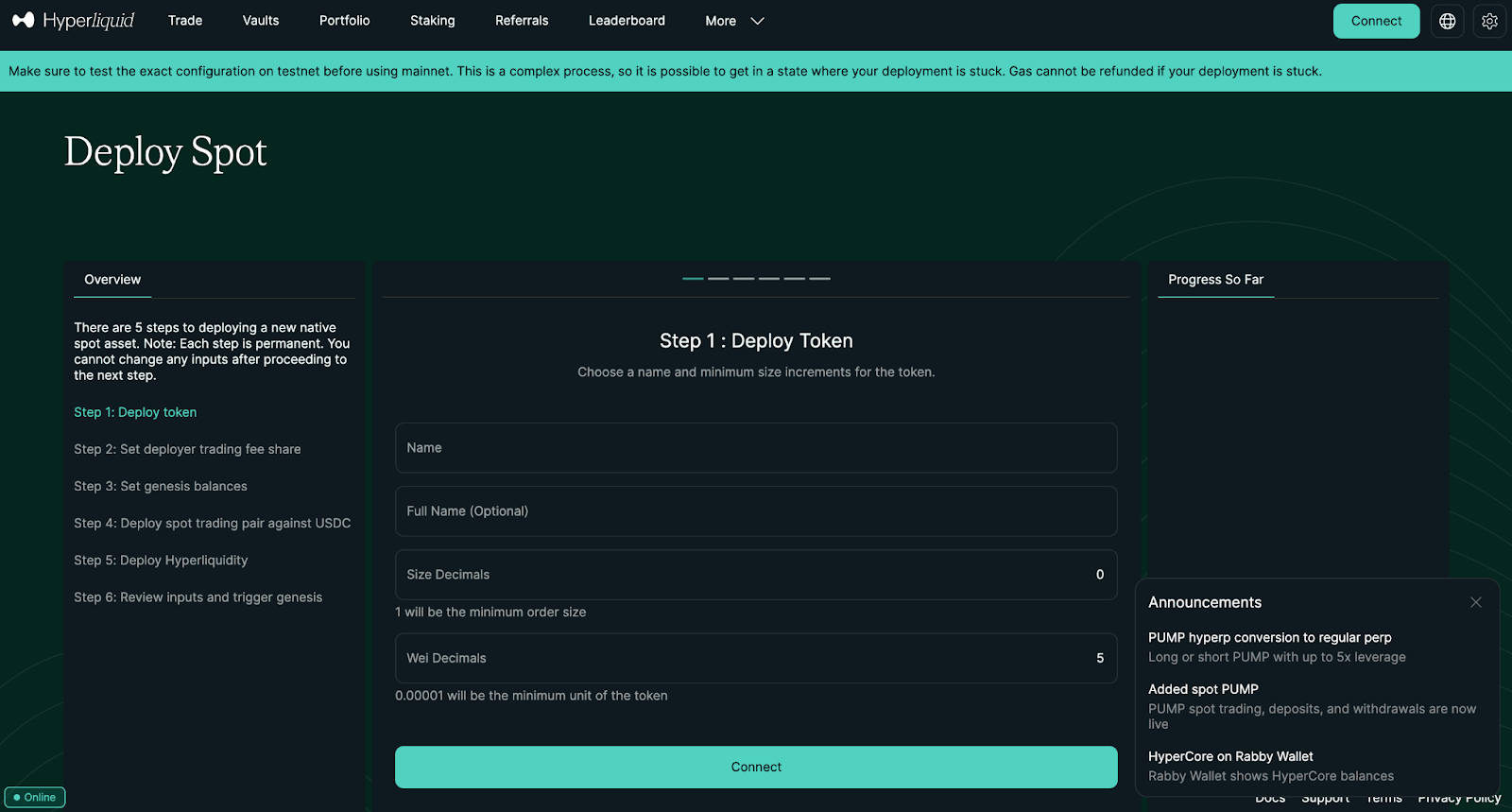The height and width of the screenshot is (812, 1512).
Task: Click the Announcements heading
Action: [x=1205, y=602]
